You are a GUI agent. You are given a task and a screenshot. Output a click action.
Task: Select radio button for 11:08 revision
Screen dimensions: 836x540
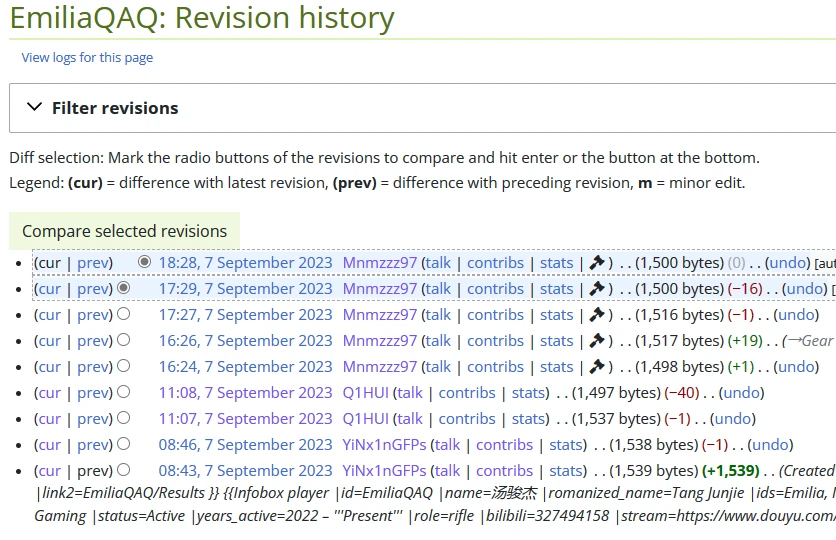click(x=123, y=392)
